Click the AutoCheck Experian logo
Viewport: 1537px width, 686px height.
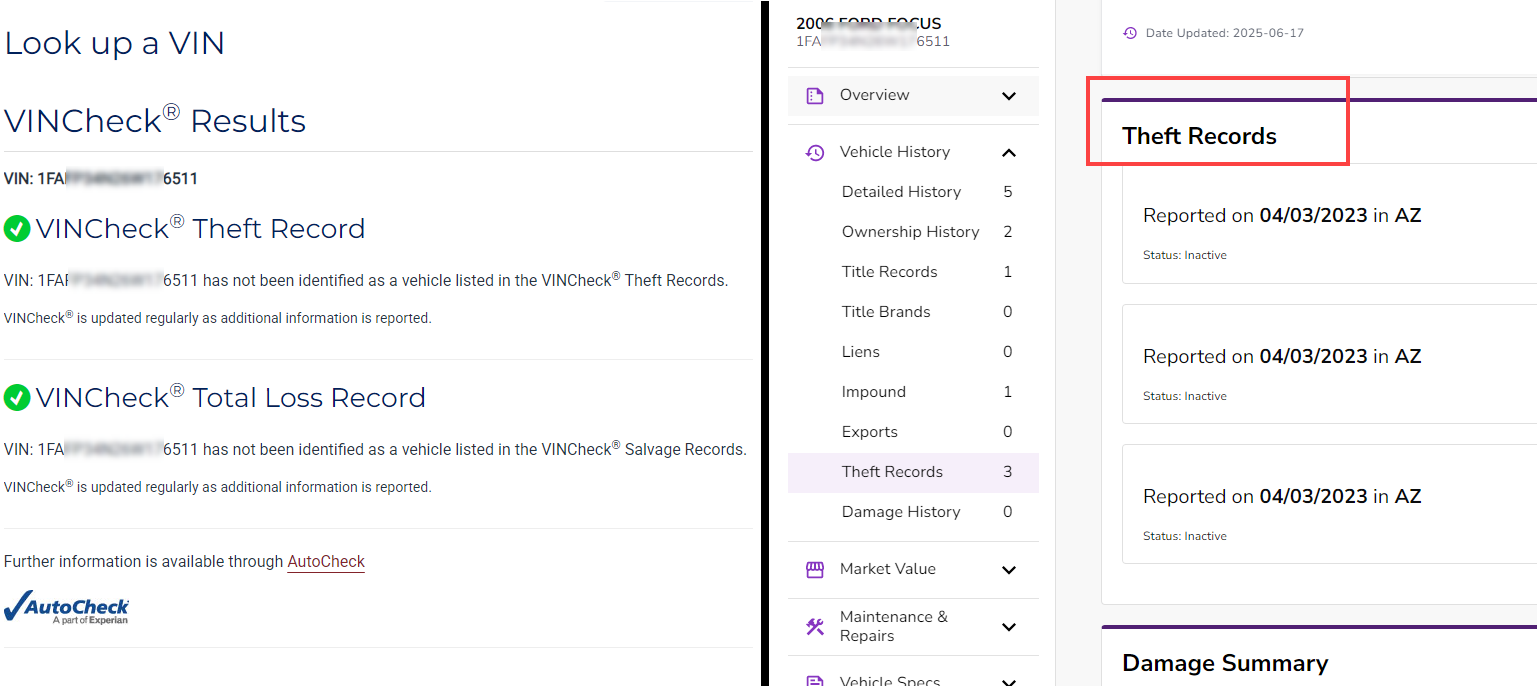point(66,608)
